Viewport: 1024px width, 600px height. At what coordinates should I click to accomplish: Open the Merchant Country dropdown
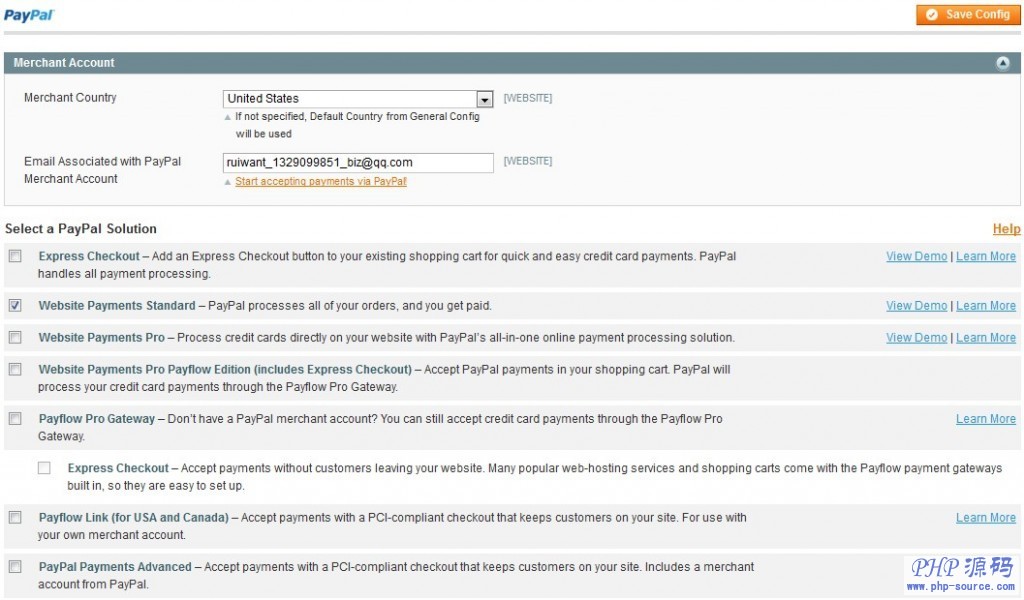(484, 98)
